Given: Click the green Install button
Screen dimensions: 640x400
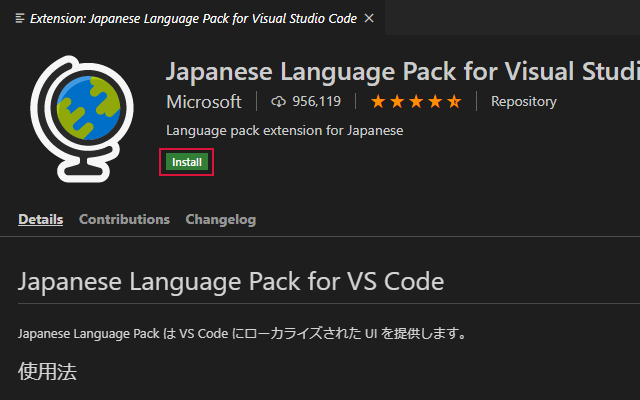Looking at the screenshot, I should (187, 162).
